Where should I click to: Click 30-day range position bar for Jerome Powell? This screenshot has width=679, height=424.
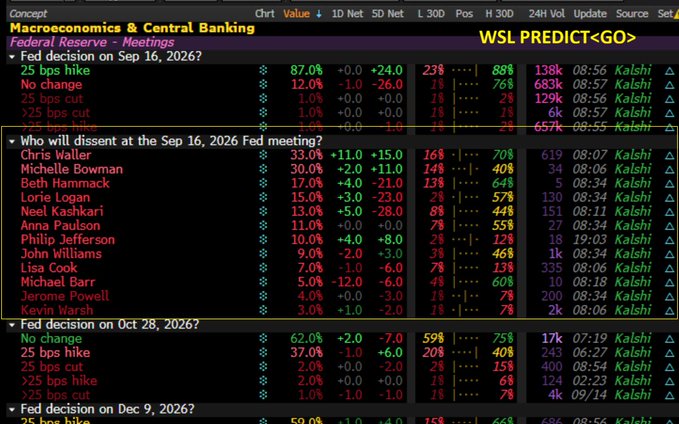pos(465,296)
